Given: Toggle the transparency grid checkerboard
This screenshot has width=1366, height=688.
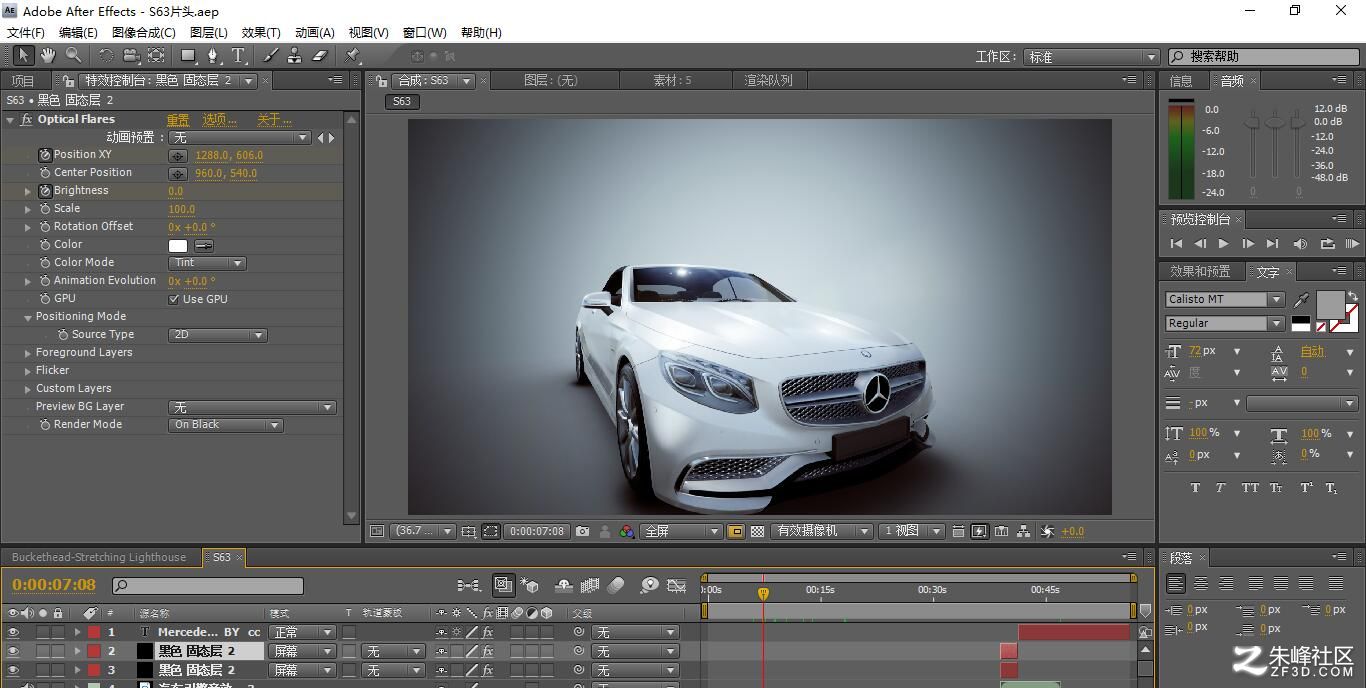Looking at the screenshot, I should point(757,532).
